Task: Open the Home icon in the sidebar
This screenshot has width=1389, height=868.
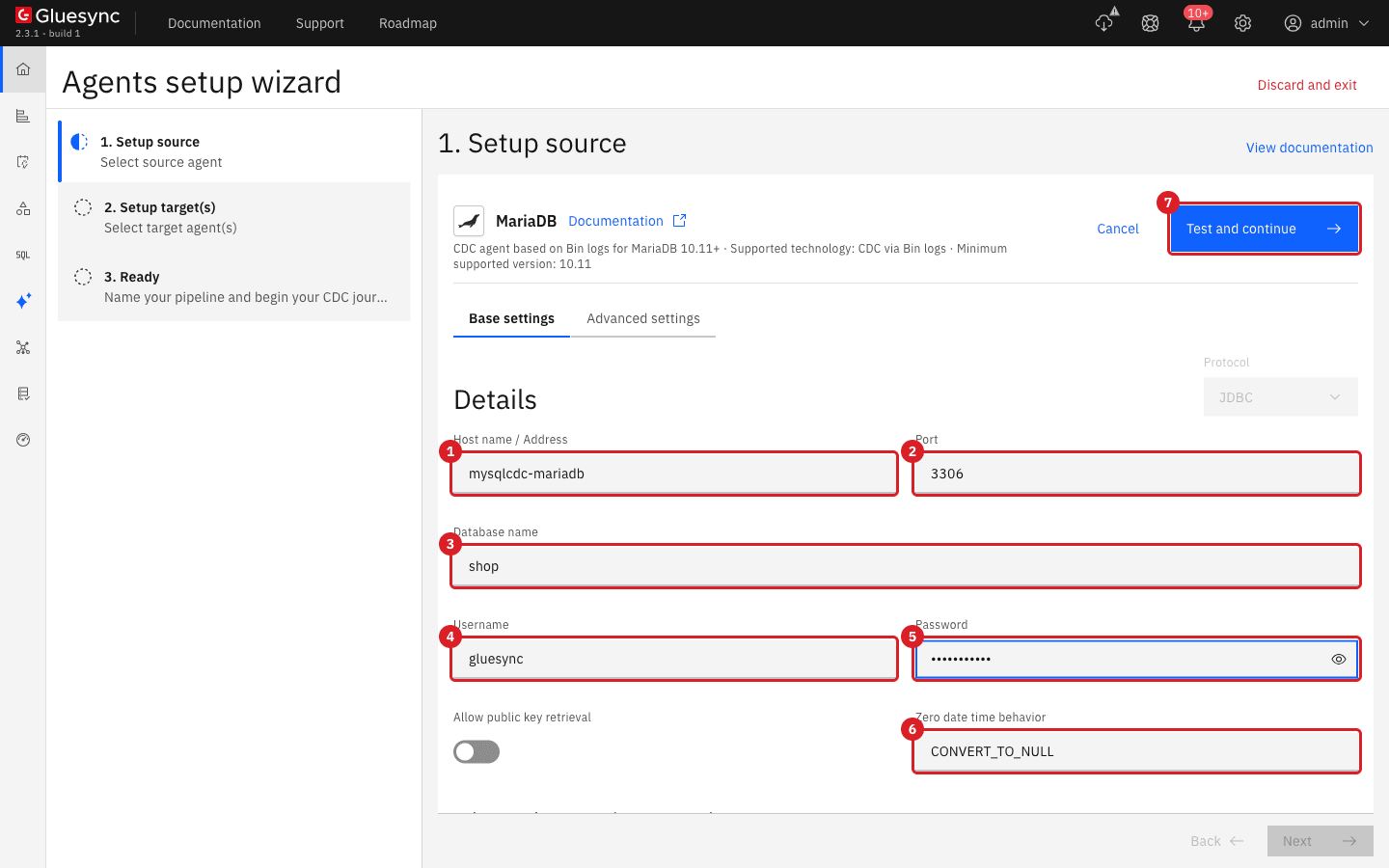Action: 23,69
